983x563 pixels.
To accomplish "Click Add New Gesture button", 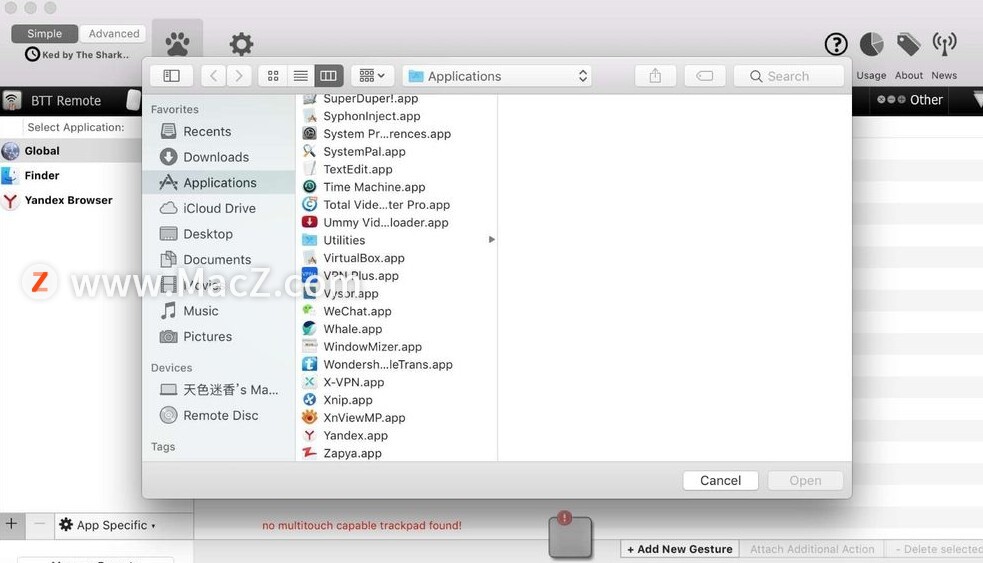I will pos(680,549).
